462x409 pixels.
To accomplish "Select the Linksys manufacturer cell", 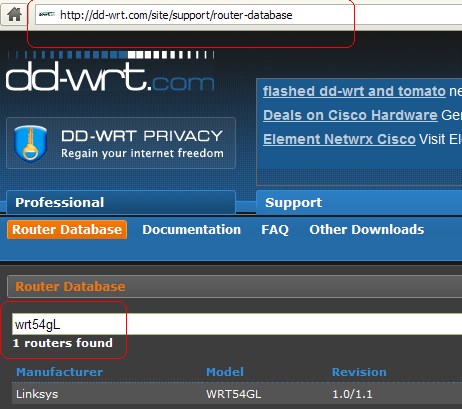I will [37, 394].
